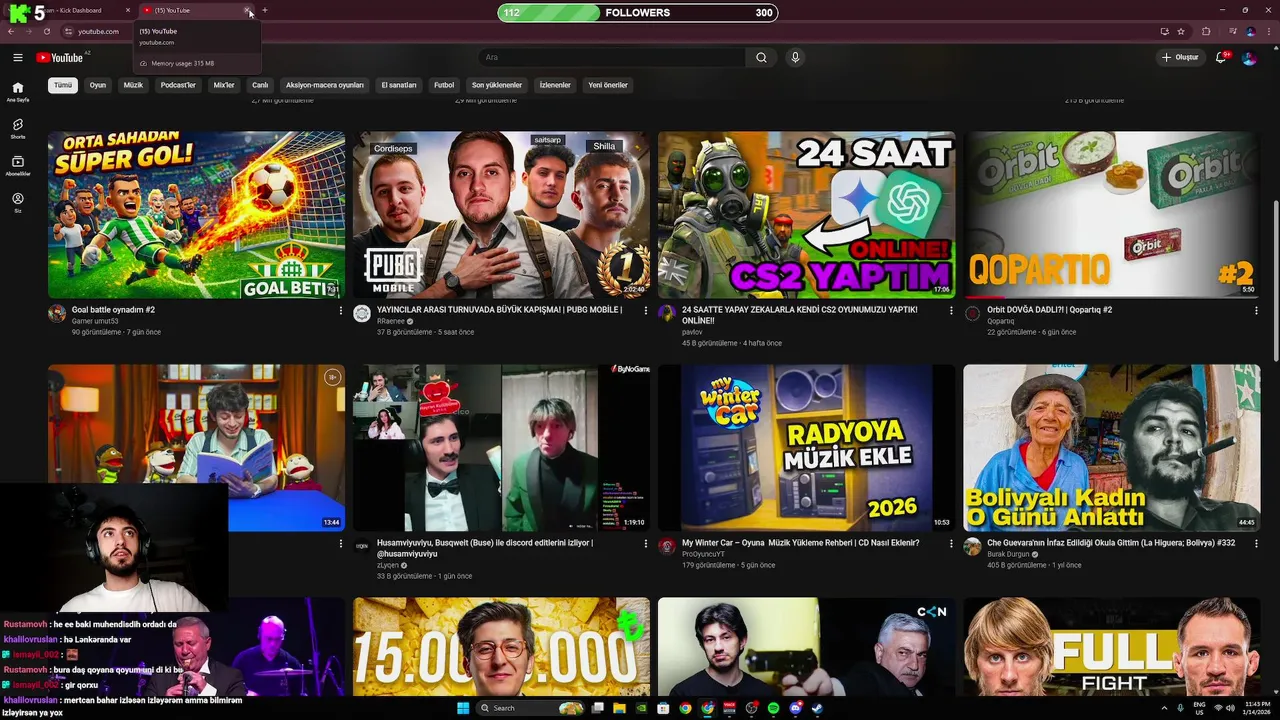
Task: Go to Ana Sayfa in sidebar
Action: [x=18, y=92]
